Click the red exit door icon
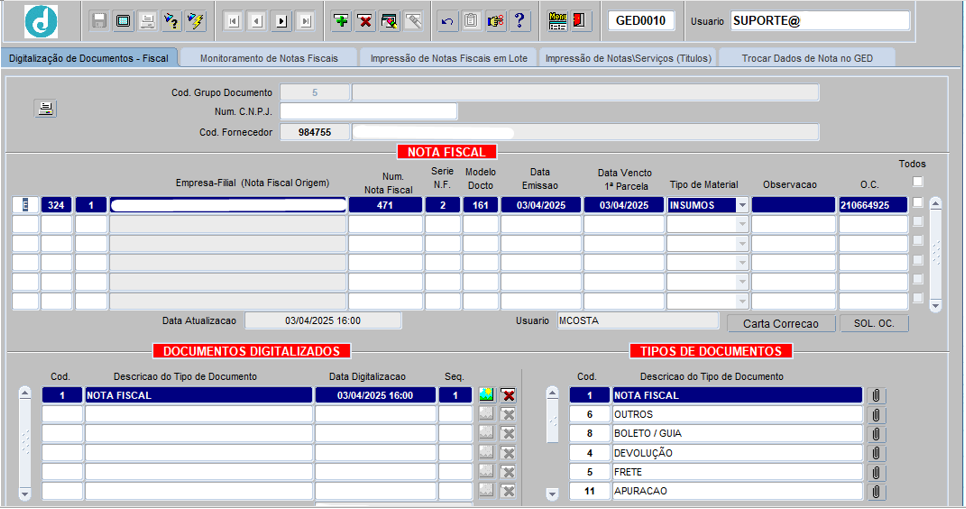The width and height of the screenshot is (966, 509). click(581, 21)
